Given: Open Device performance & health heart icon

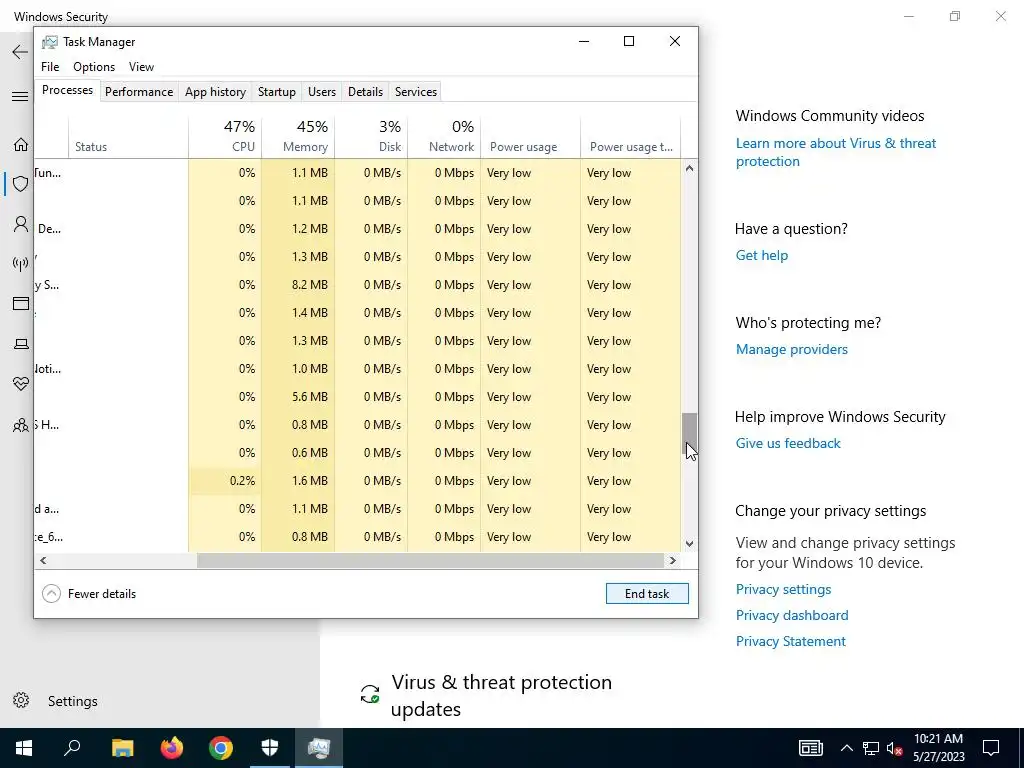Looking at the screenshot, I should [x=21, y=384].
